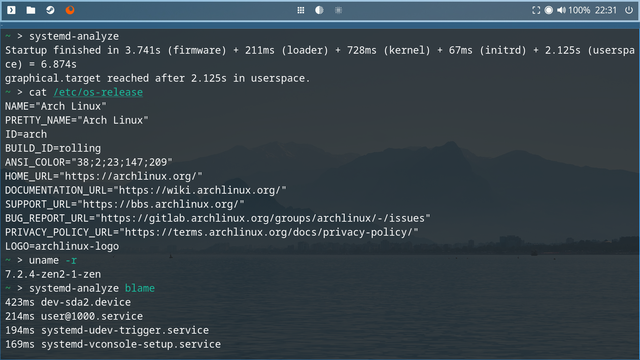Viewport: 640px width, 360px height.
Task: Mute the volume speaker icon
Action: pos(562,10)
